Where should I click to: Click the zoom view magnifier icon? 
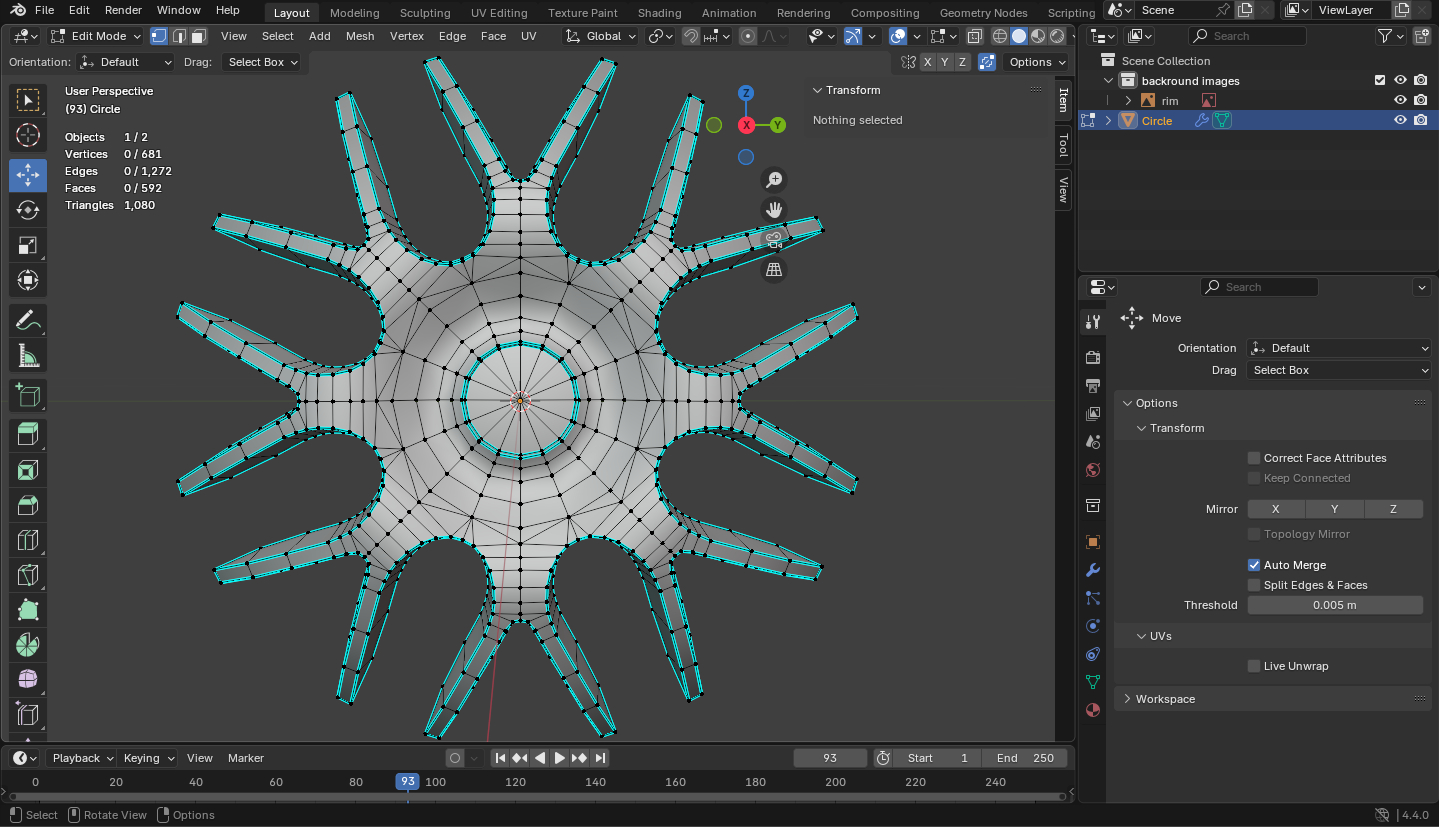[x=773, y=180]
